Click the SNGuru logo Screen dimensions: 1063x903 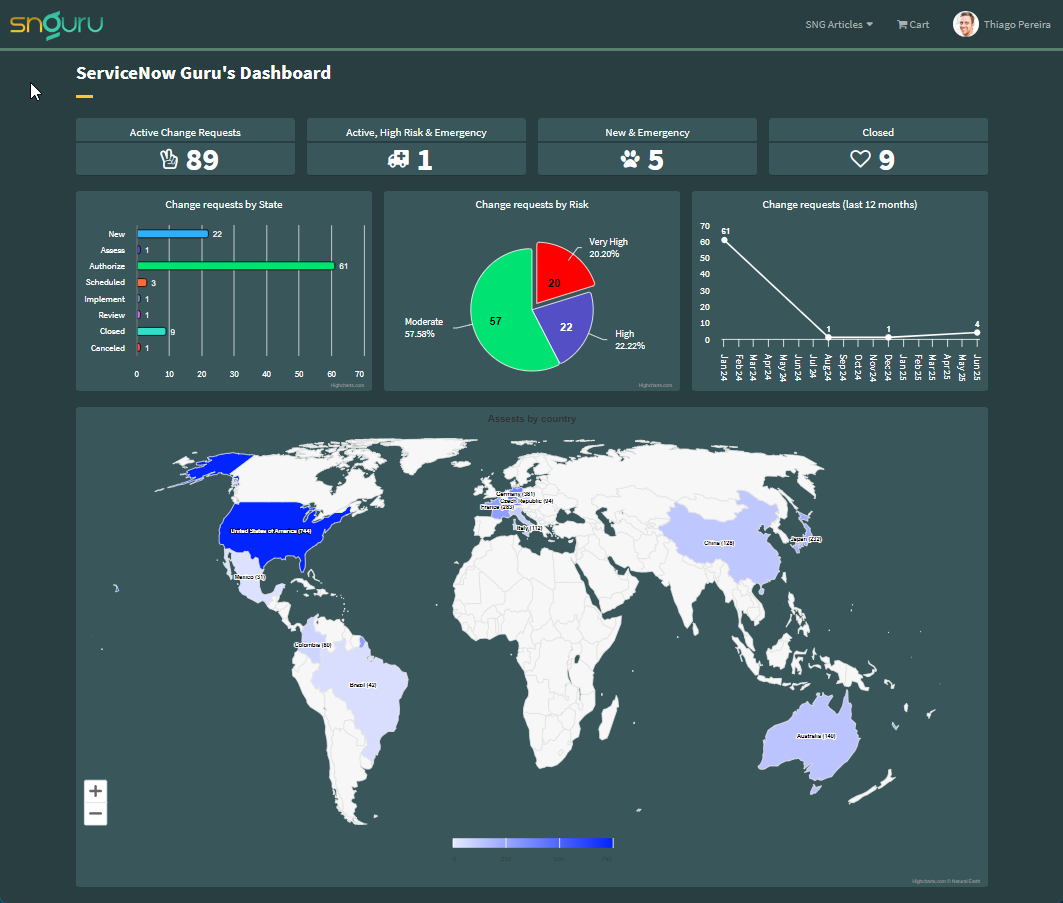56,24
